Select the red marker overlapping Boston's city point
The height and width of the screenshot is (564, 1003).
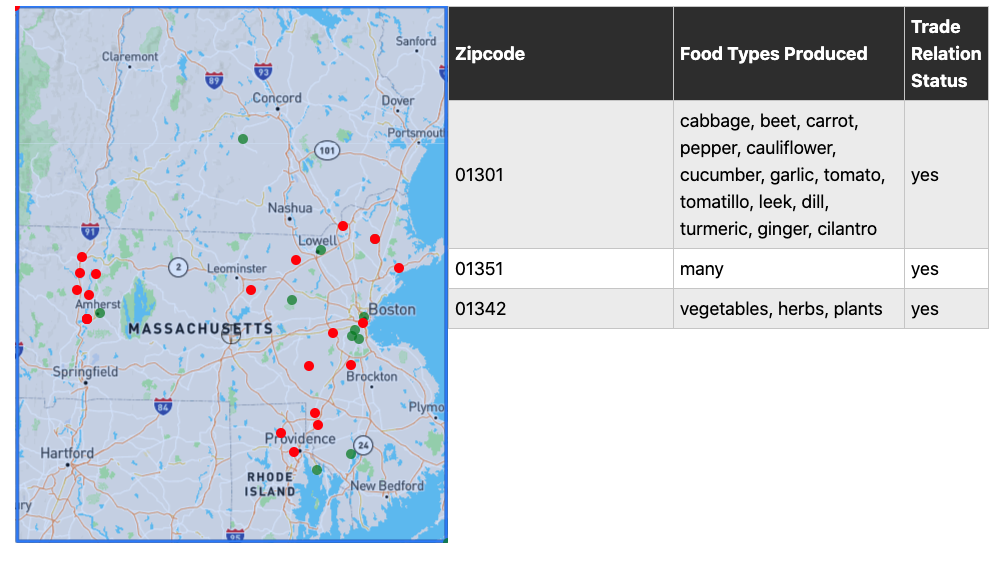pyautogui.click(x=363, y=323)
